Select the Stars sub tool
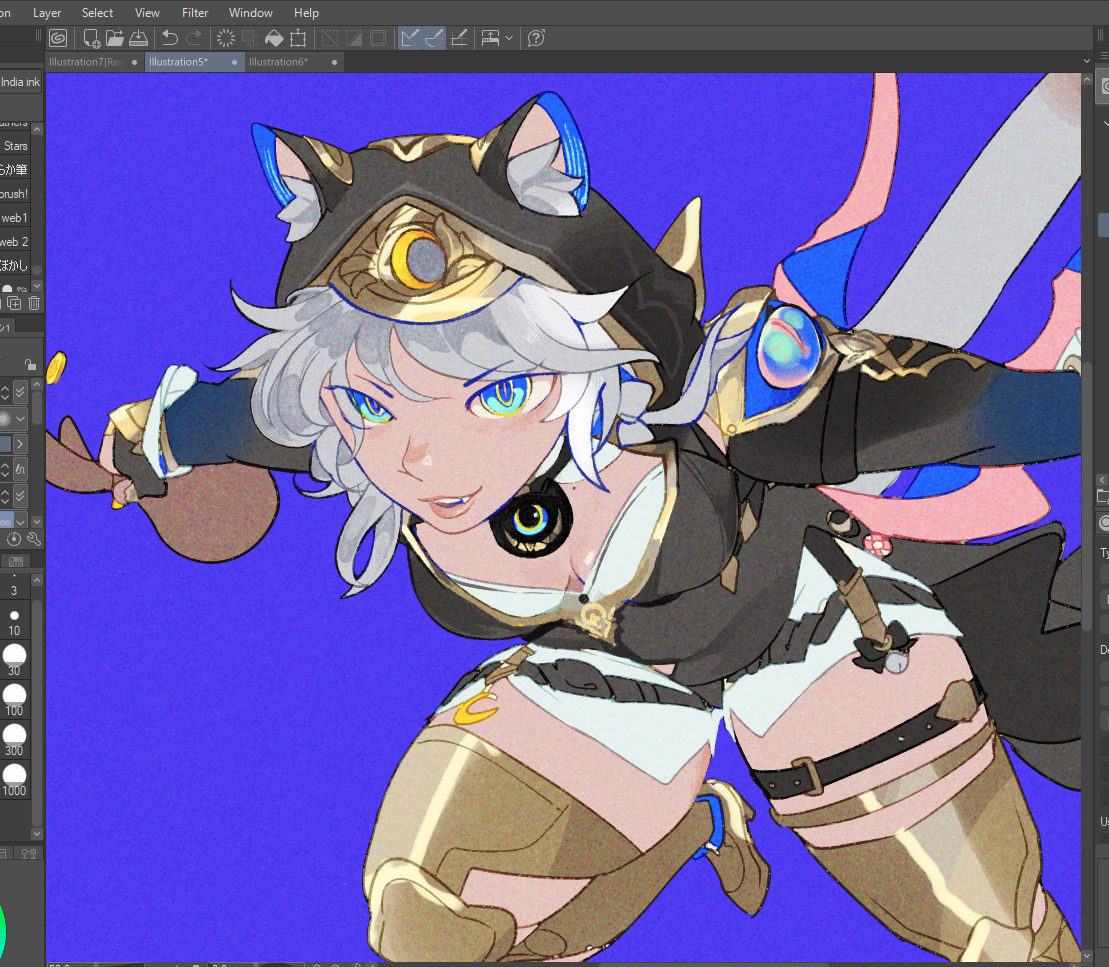This screenshot has height=967, width=1109. 16,146
